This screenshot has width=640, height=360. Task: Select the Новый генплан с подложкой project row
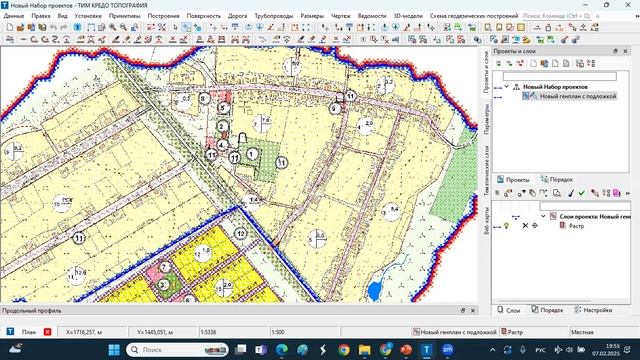pyautogui.click(x=569, y=96)
